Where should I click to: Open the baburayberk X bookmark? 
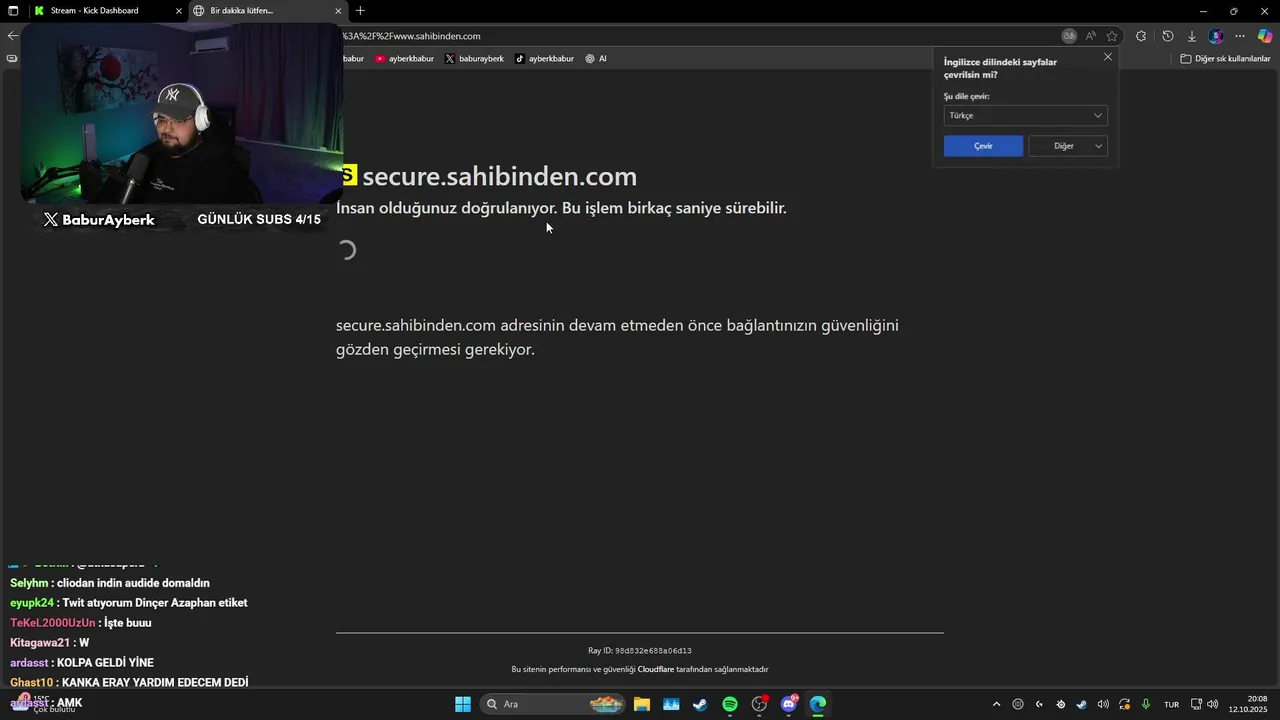[474, 59]
